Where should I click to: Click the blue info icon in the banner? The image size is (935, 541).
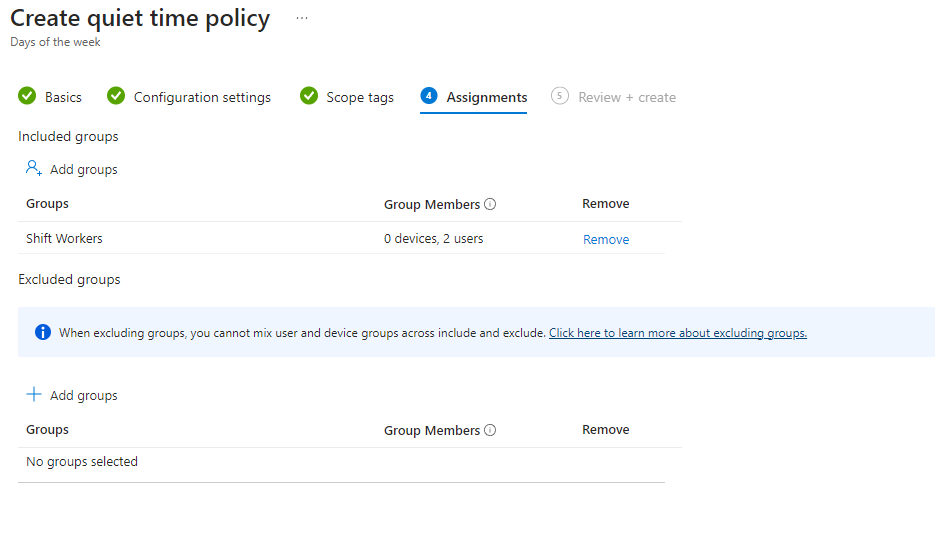click(43, 333)
